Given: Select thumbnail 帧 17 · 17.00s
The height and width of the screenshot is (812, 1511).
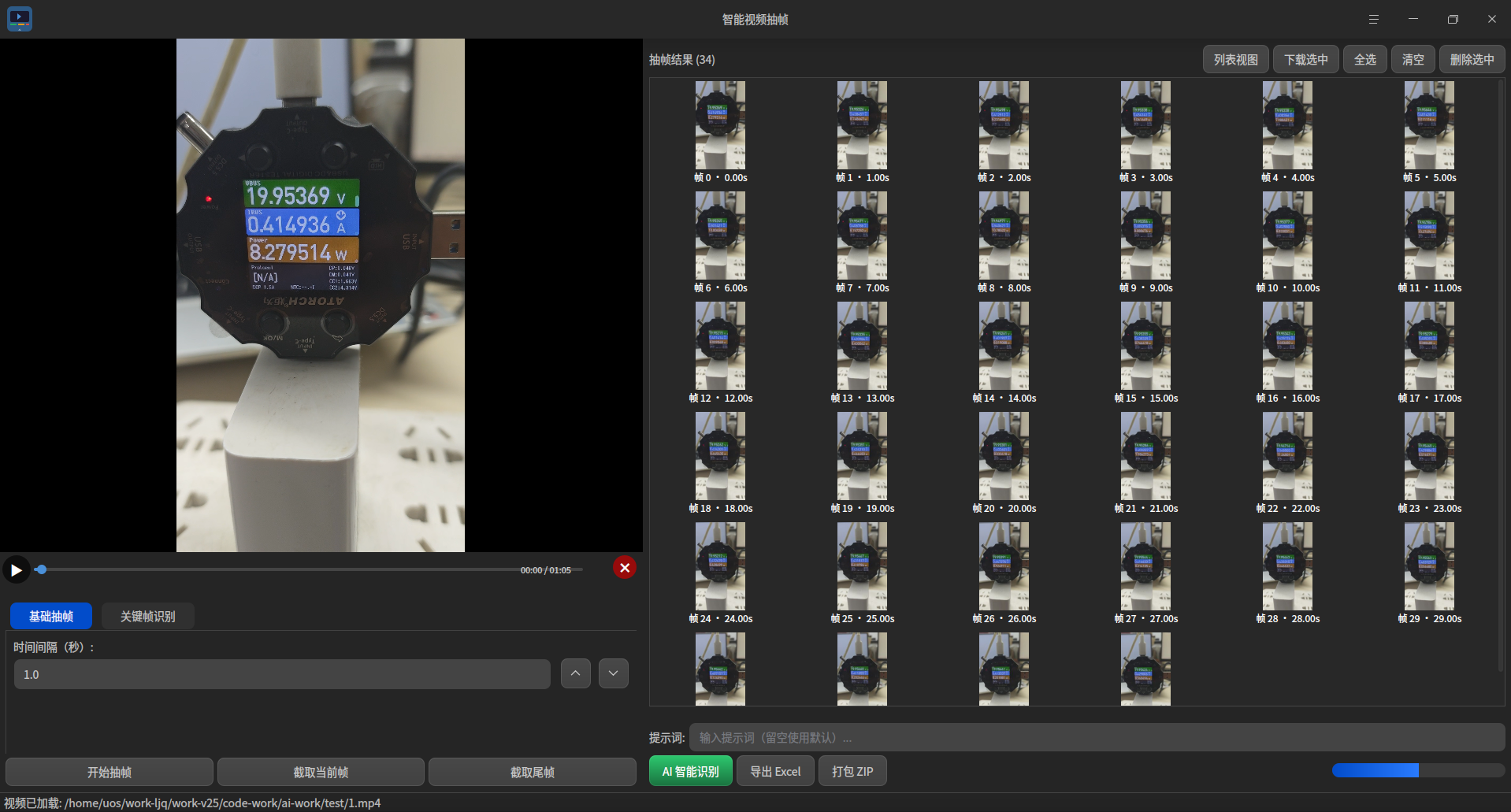Looking at the screenshot, I should pyautogui.click(x=1429, y=353).
